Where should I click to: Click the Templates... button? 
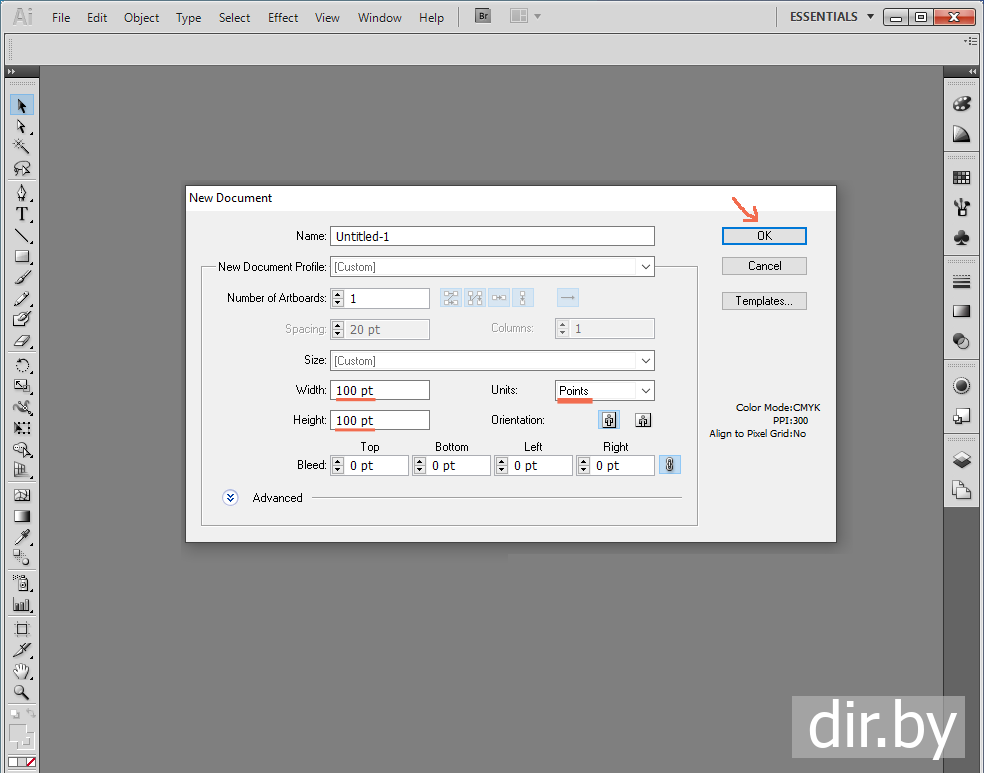pos(764,301)
